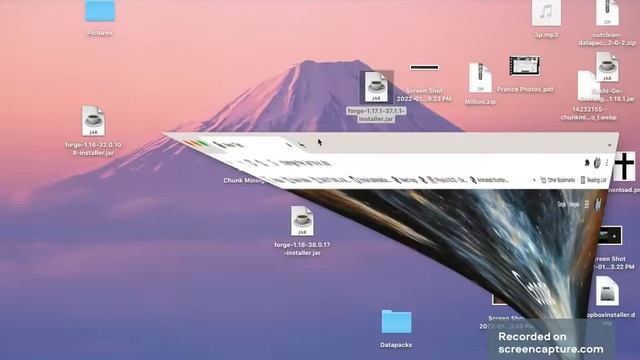Open Chrome three-dot menu

tap(607, 163)
